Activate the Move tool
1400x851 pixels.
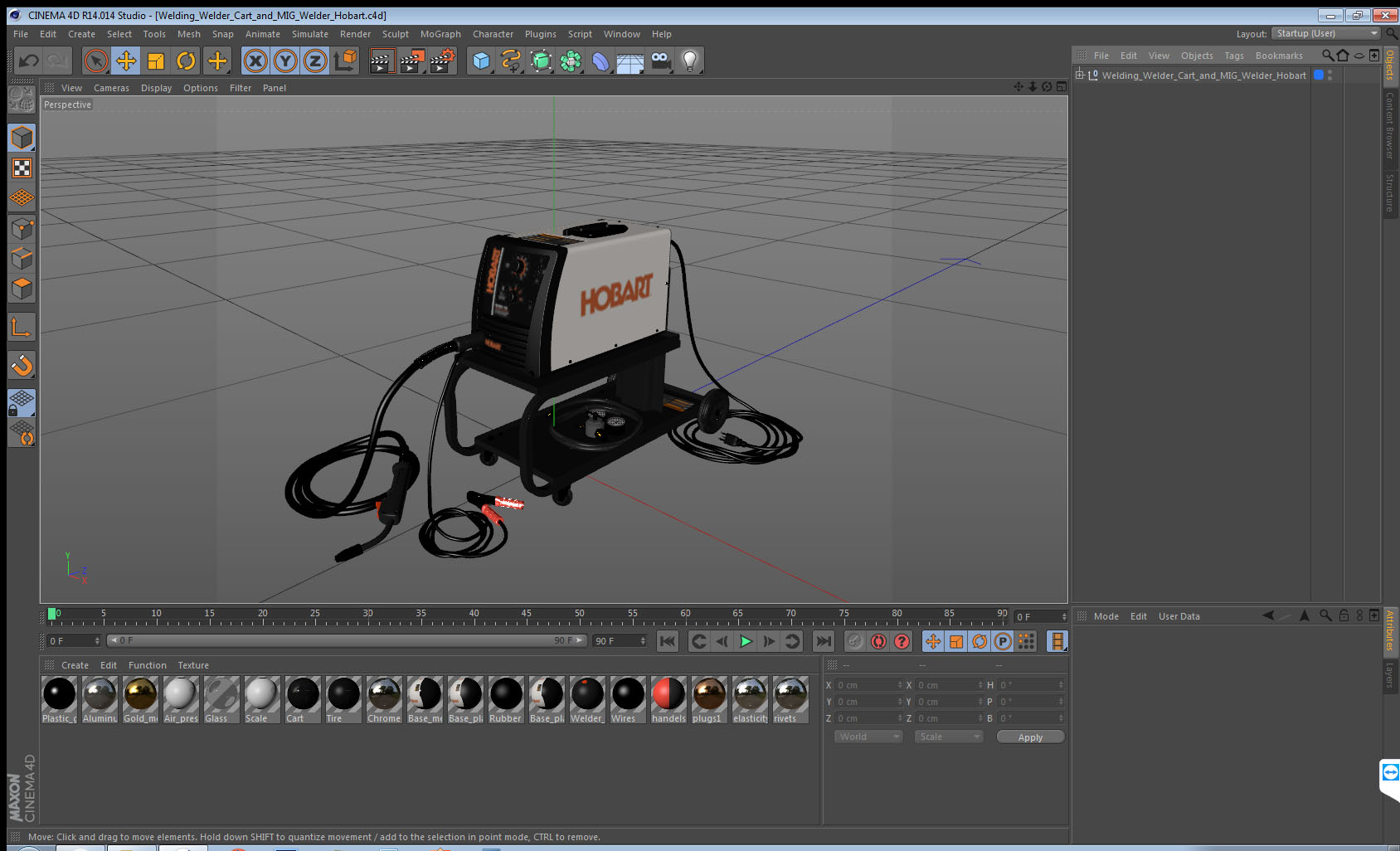126,61
